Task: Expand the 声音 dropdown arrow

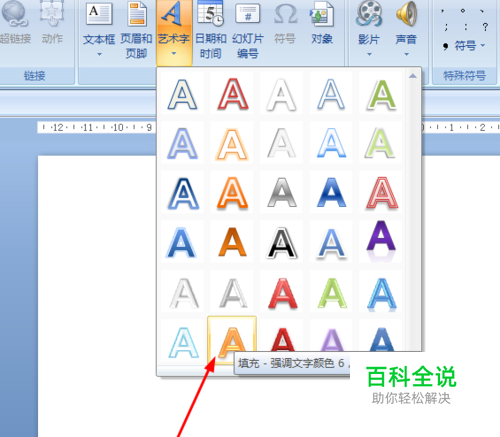Action: 406,54
